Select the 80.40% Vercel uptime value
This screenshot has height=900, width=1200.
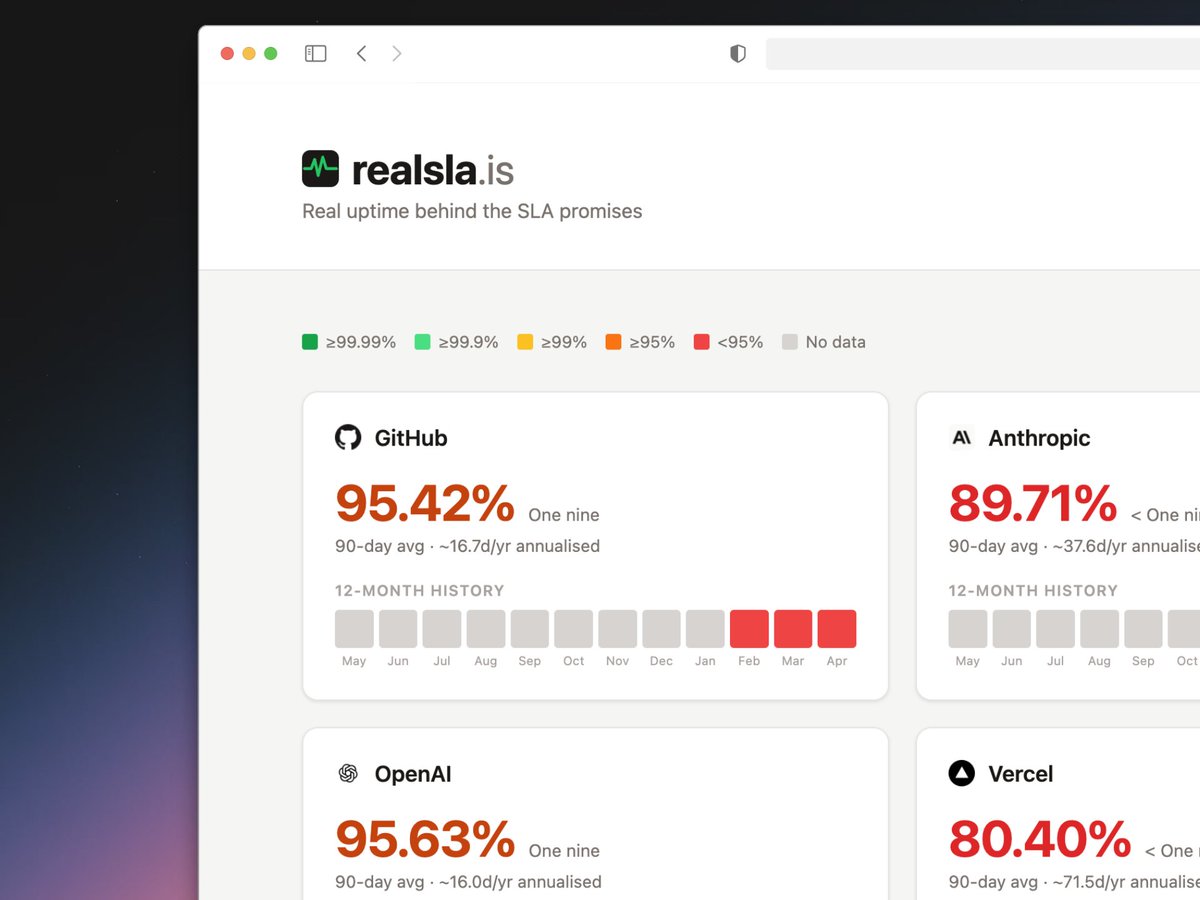click(1040, 839)
